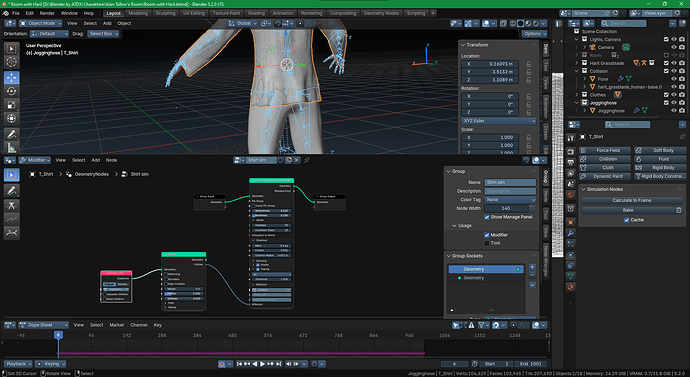
Task: Add Cloth physics
Action: click(x=605, y=168)
